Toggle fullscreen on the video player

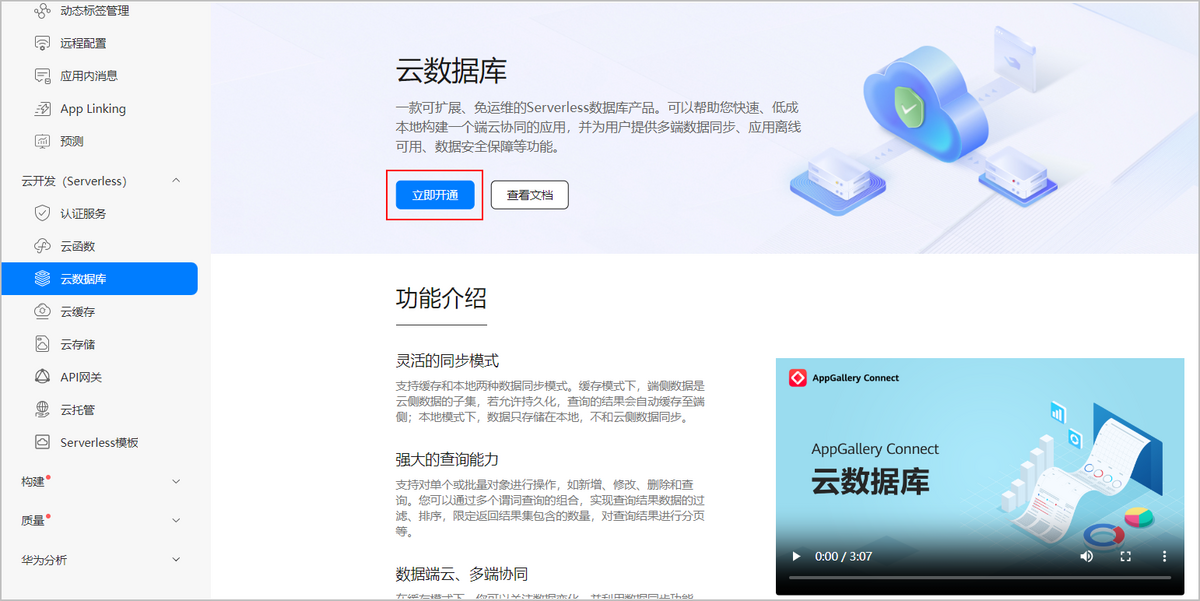[1125, 556]
